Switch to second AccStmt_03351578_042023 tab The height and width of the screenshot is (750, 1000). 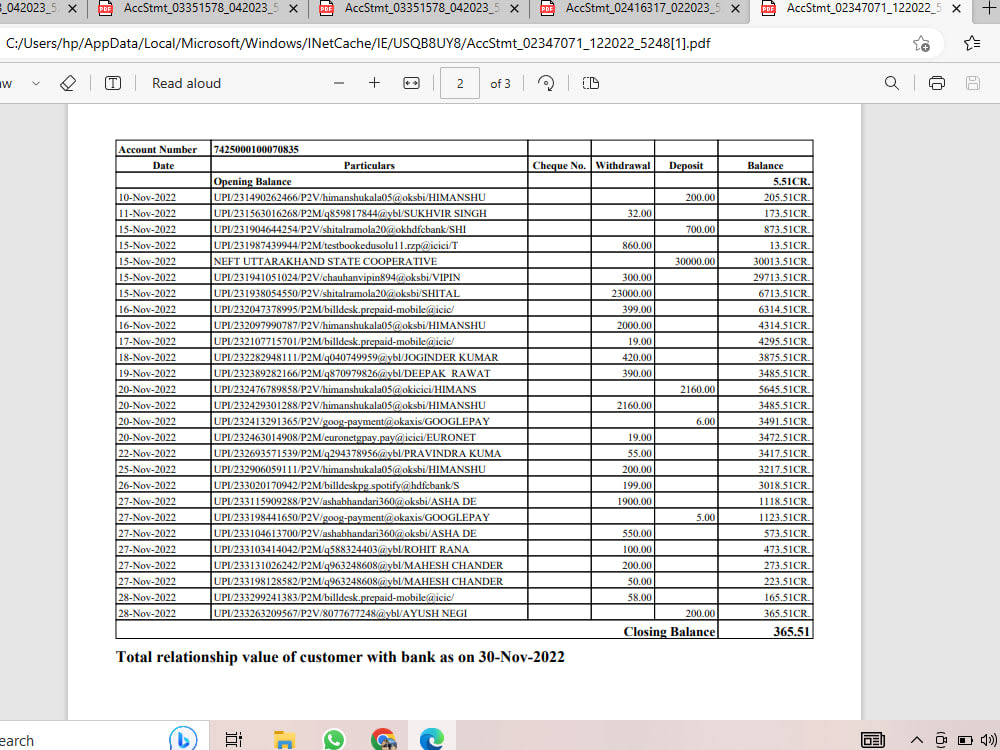200,9
